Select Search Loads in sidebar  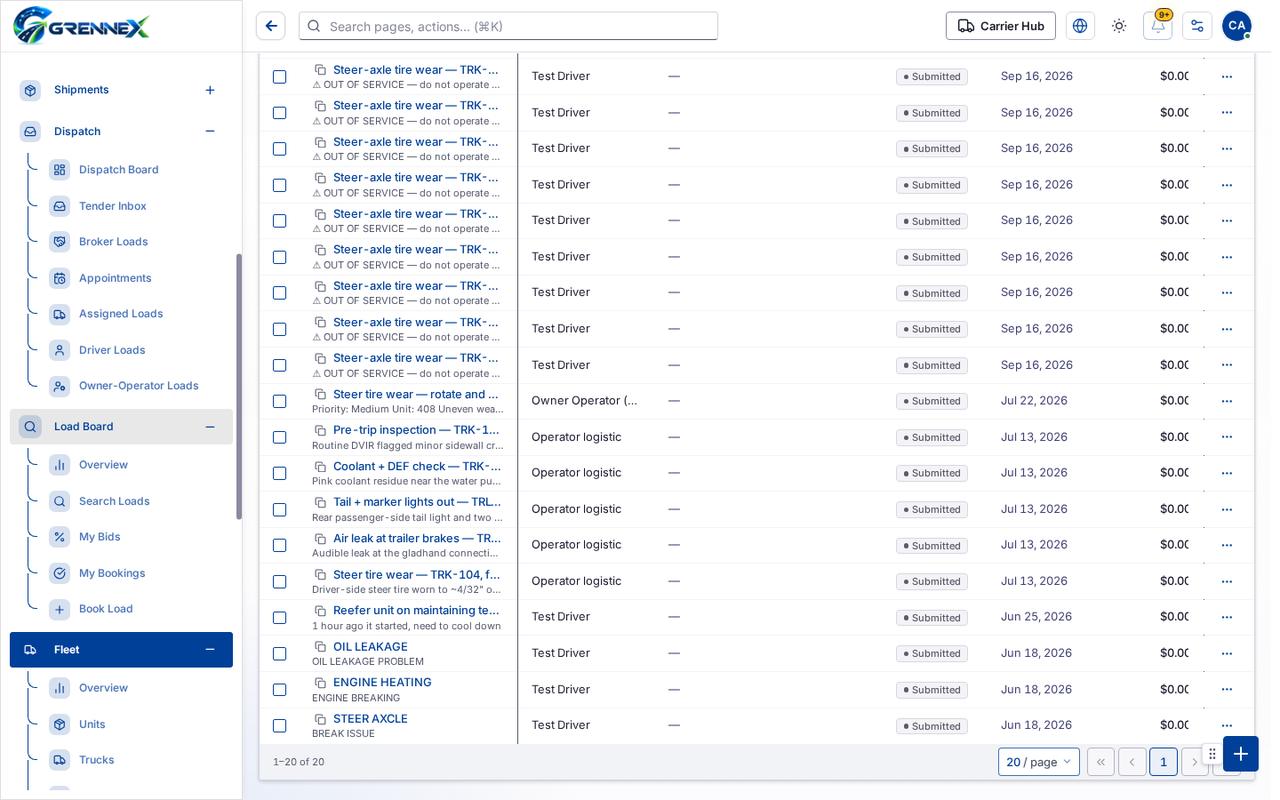click(x=114, y=501)
